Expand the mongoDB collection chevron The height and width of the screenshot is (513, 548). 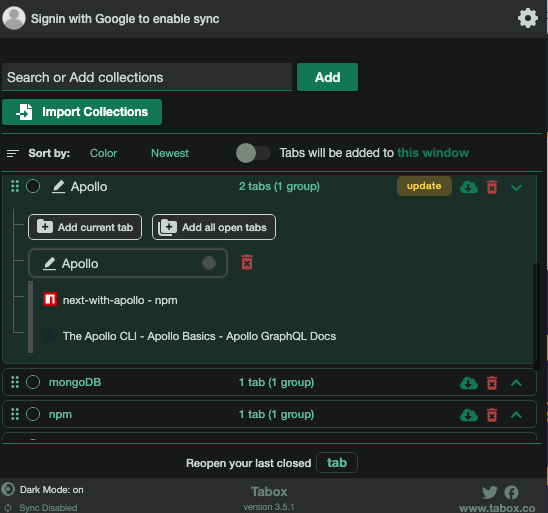(516, 383)
